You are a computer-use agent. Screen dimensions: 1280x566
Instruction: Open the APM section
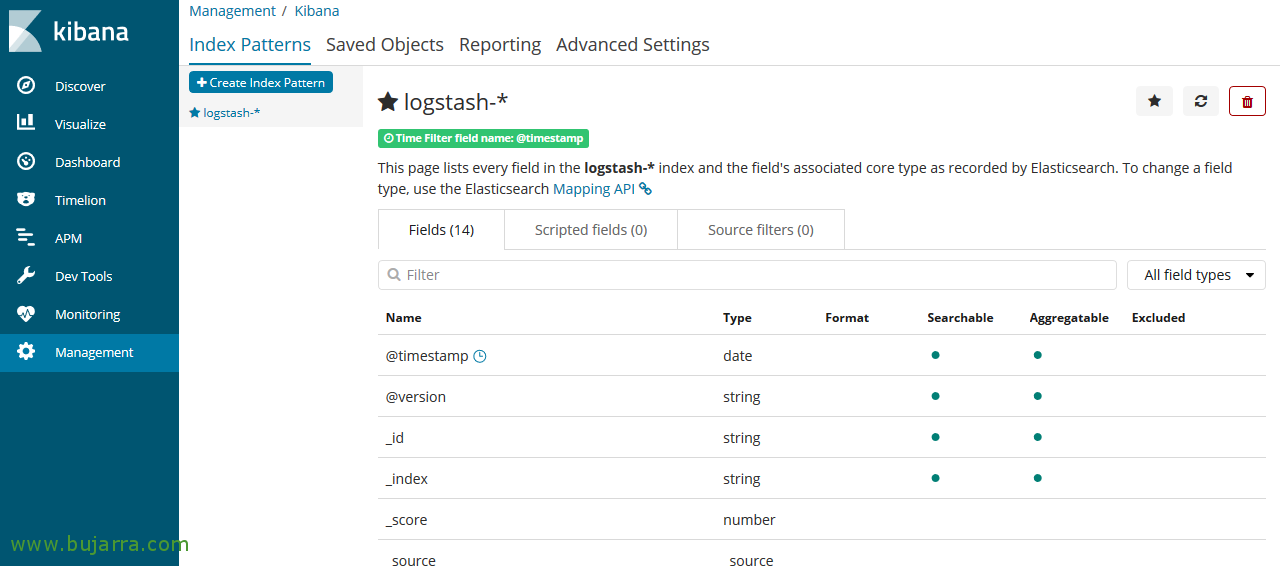[68, 238]
